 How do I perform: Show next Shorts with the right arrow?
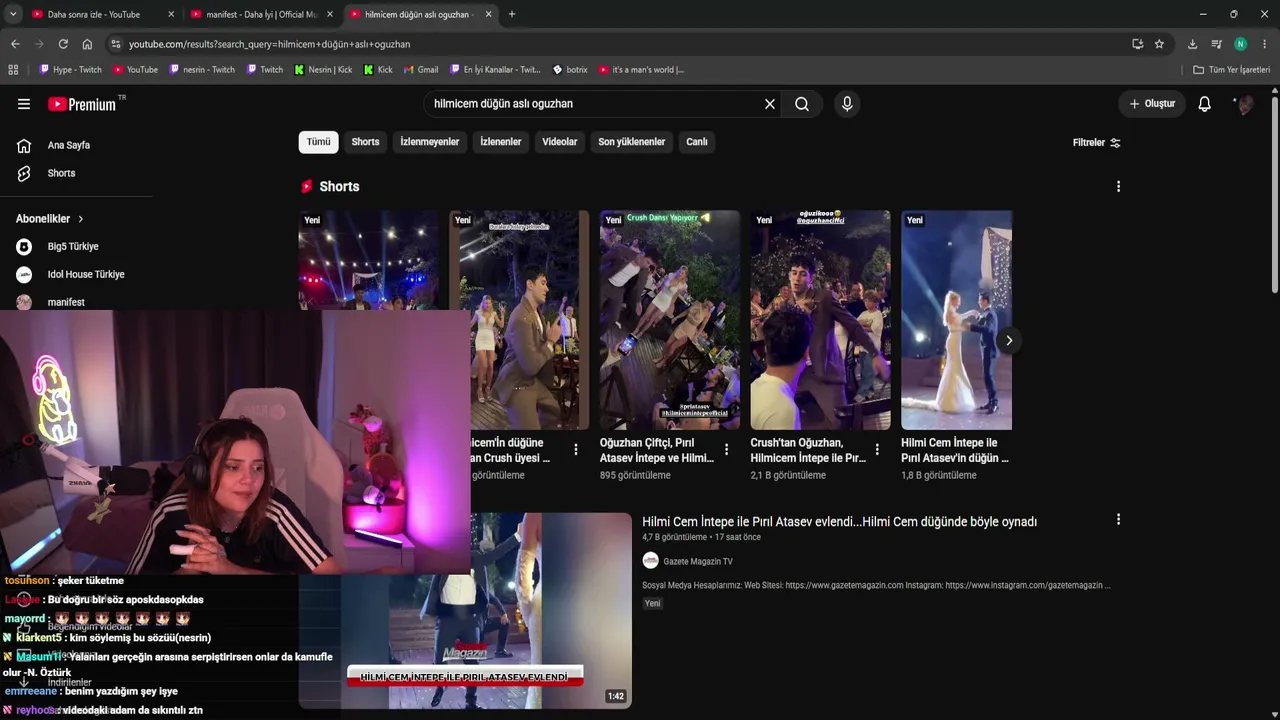(1009, 341)
